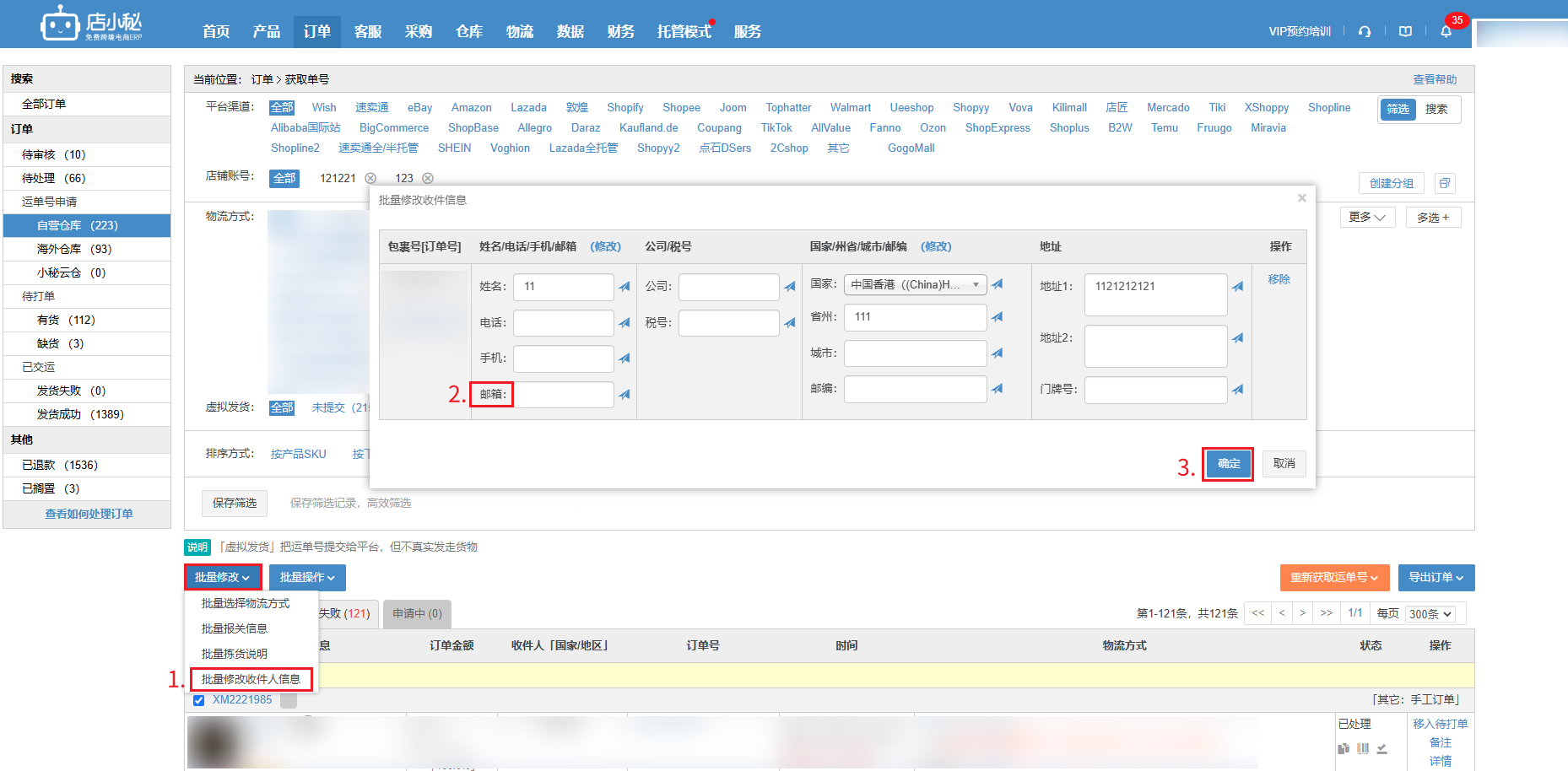Select 全部 in 平台渠道 filter

[x=282, y=108]
